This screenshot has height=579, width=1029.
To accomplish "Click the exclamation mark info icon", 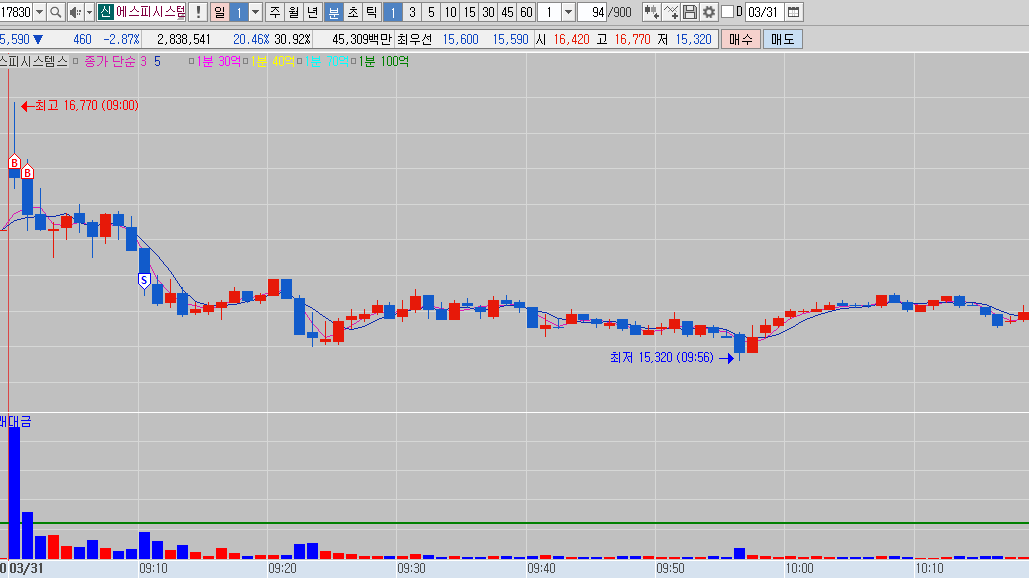I will [198, 12].
